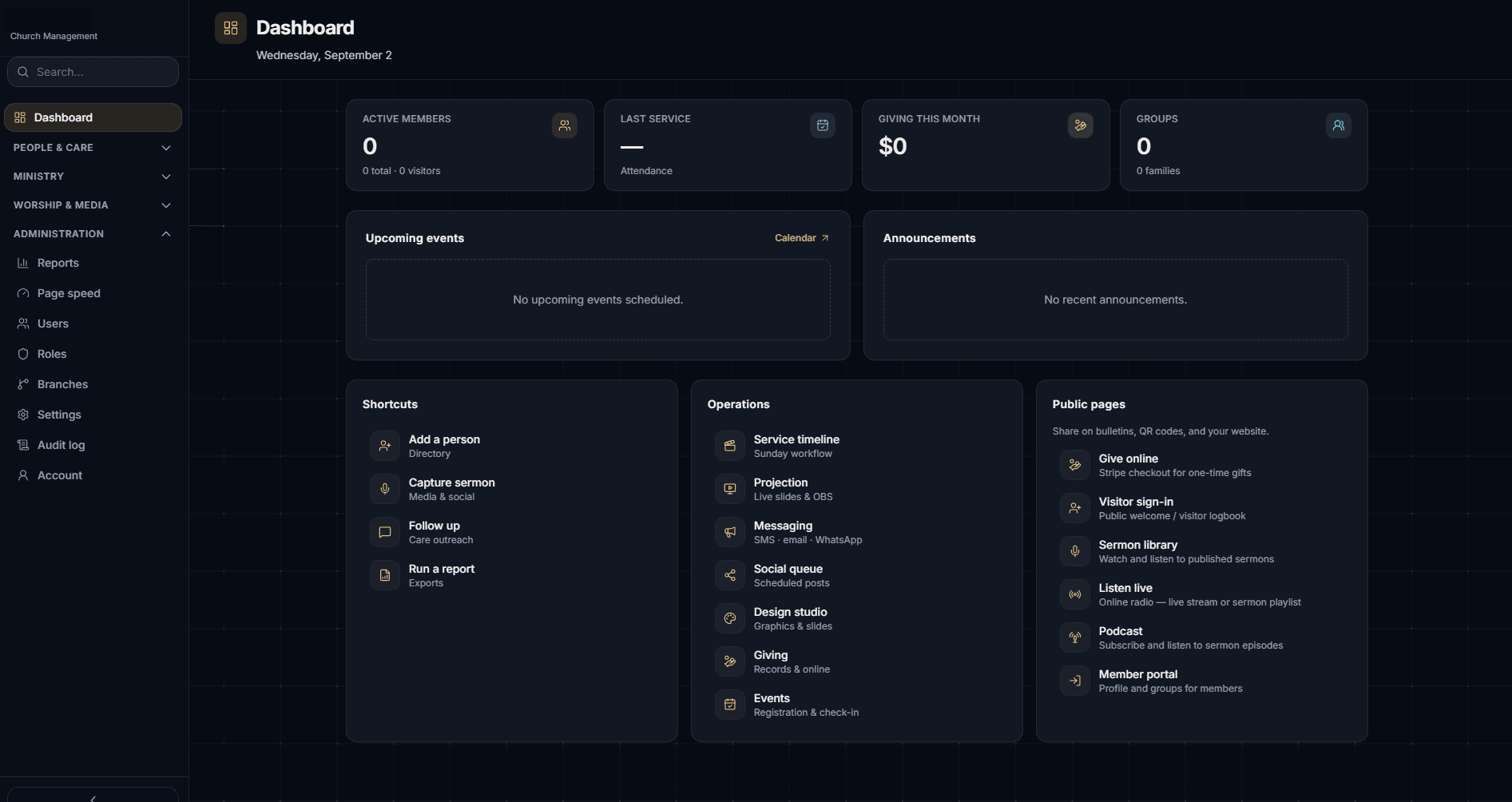Open Audit log in the sidebar
Viewport: 1512px width, 802px height.
(x=93, y=445)
